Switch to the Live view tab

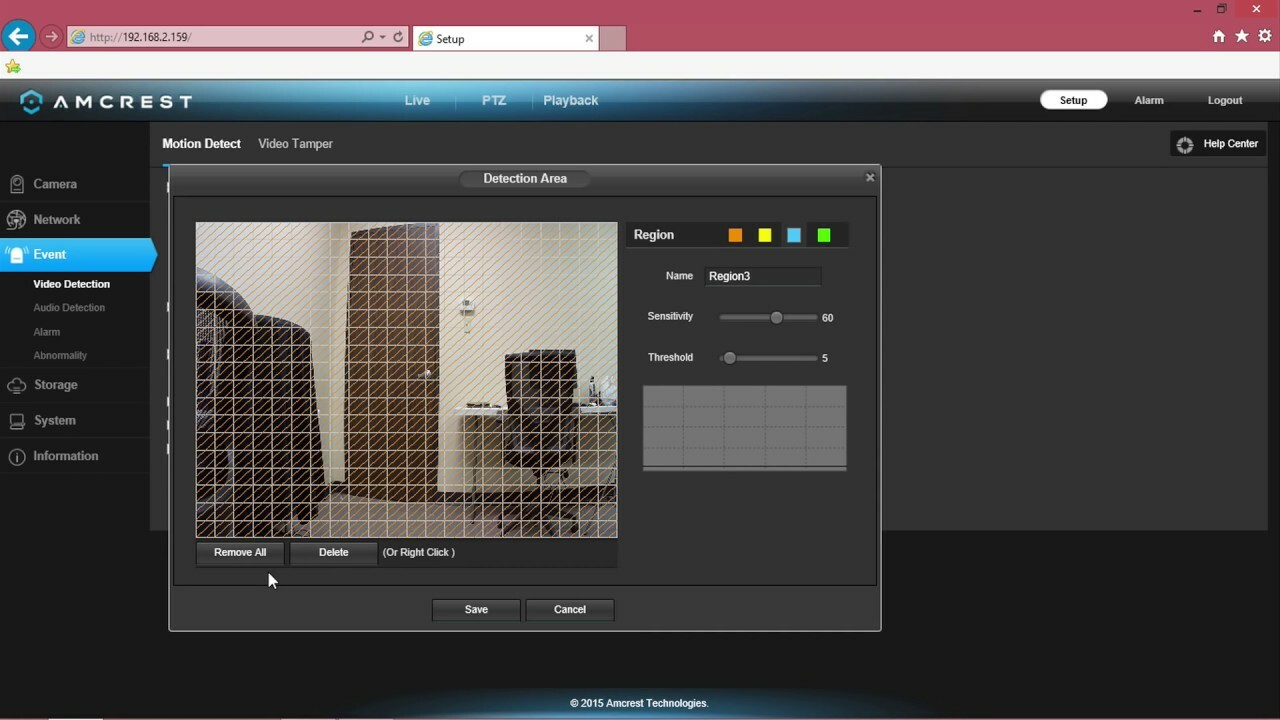pos(417,100)
